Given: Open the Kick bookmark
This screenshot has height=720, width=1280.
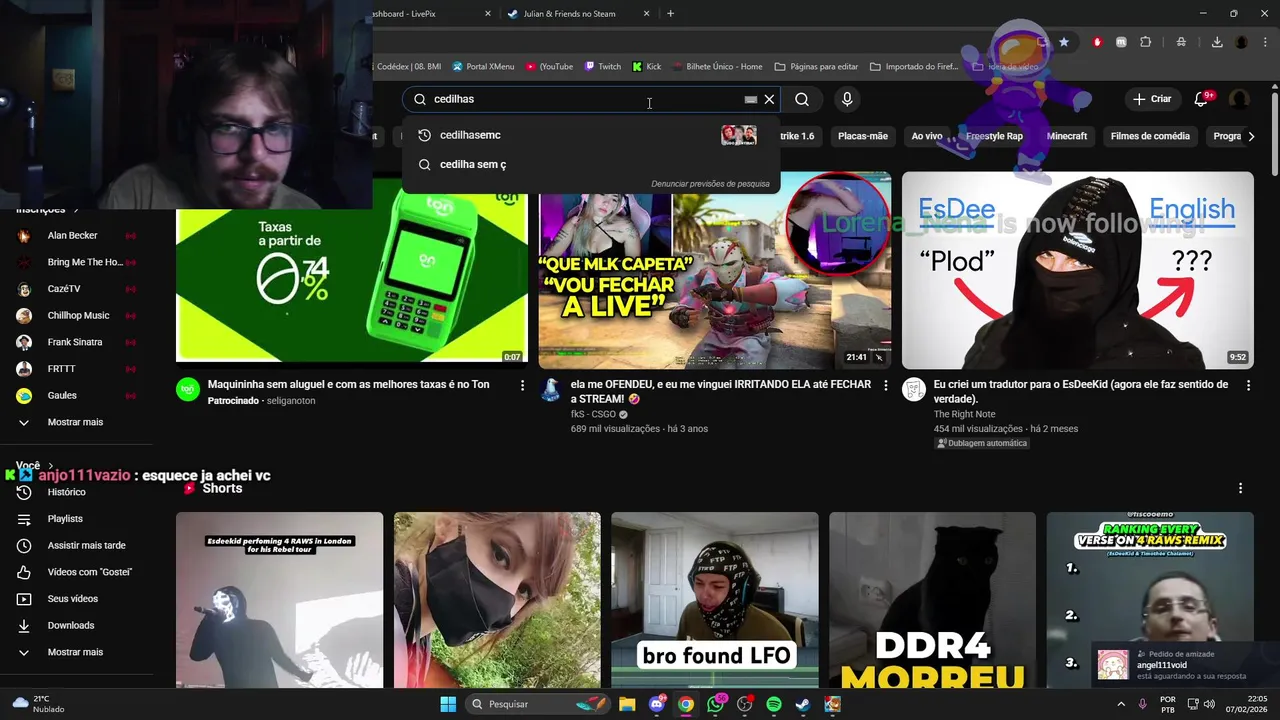Looking at the screenshot, I should click(647, 67).
